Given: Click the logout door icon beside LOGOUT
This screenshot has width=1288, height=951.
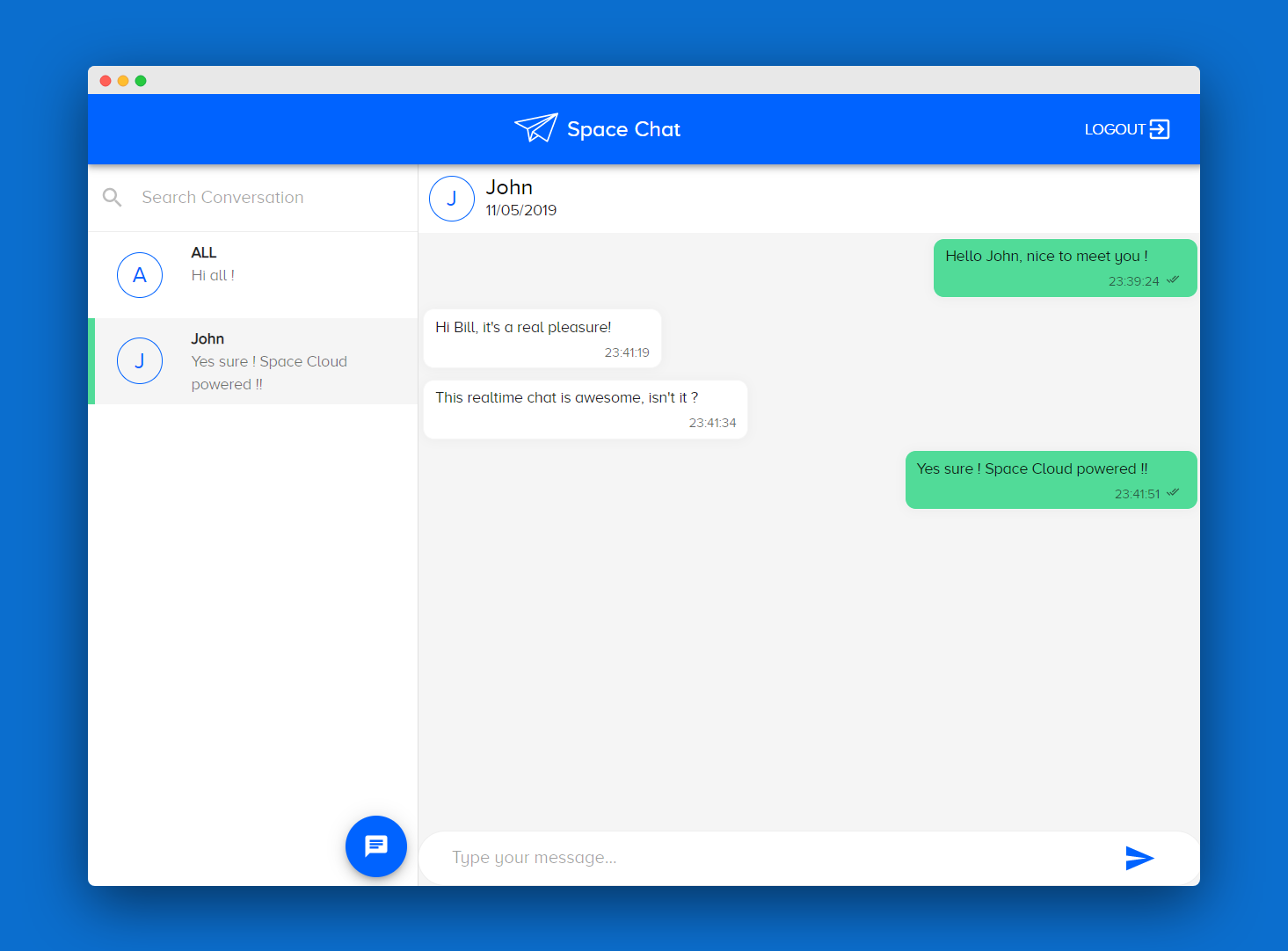Looking at the screenshot, I should pyautogui.click(x=1161, y=128).
